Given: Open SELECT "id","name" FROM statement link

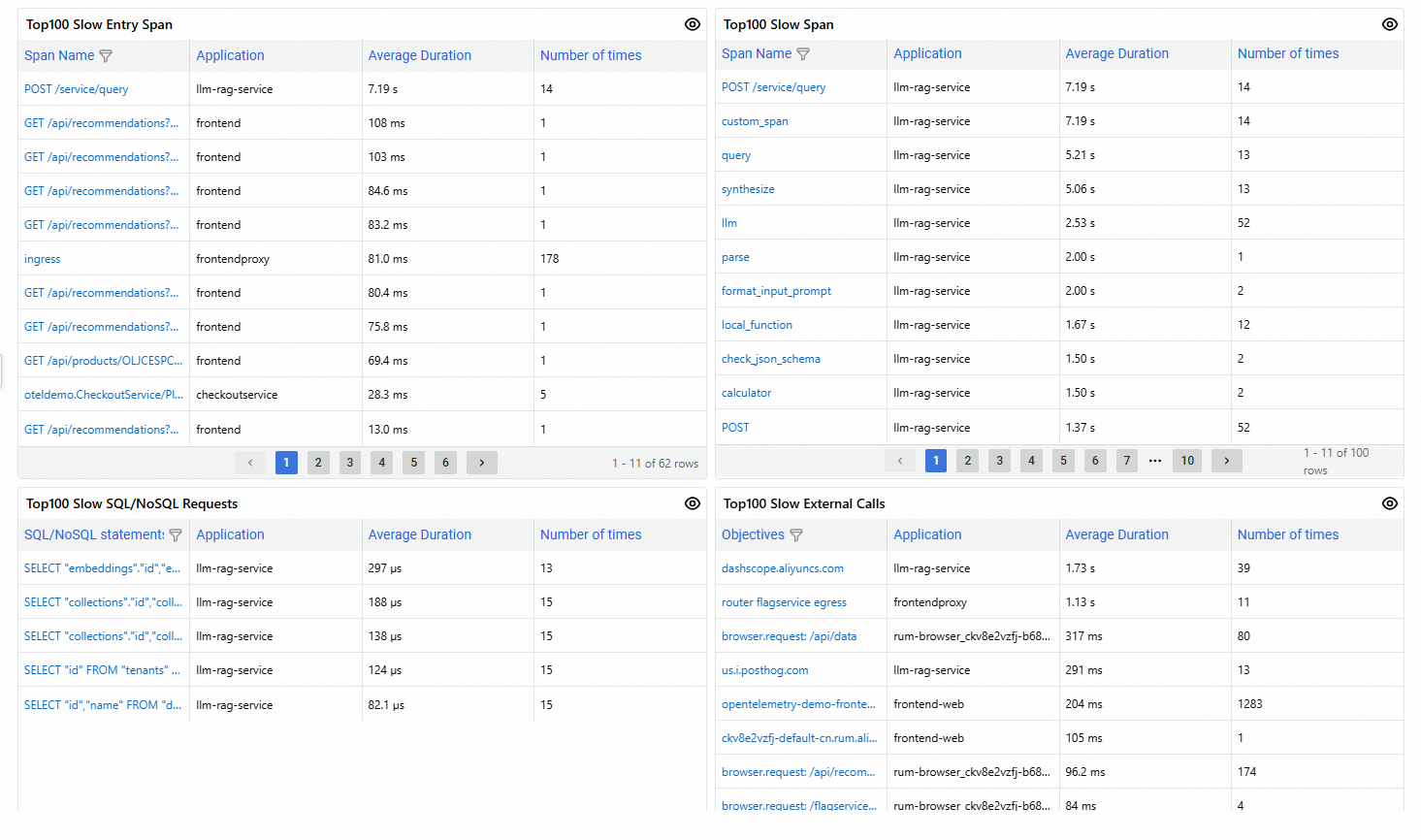Looking at the screenshot, I should pyautogui.click(x=103, y=705).
